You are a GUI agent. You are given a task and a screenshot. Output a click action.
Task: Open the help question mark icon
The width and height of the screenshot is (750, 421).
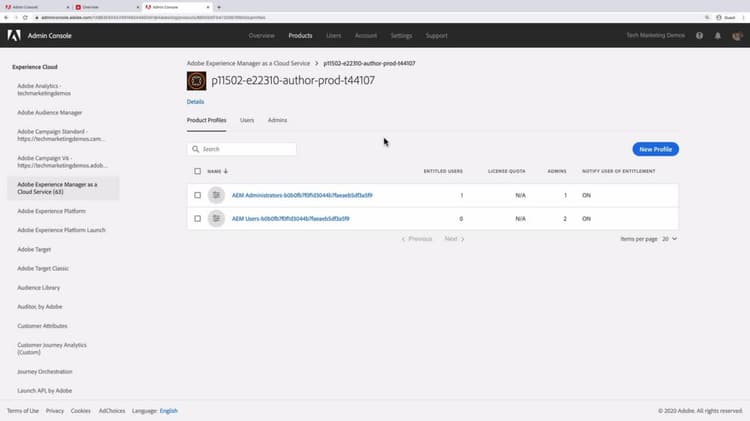[699, 35]
